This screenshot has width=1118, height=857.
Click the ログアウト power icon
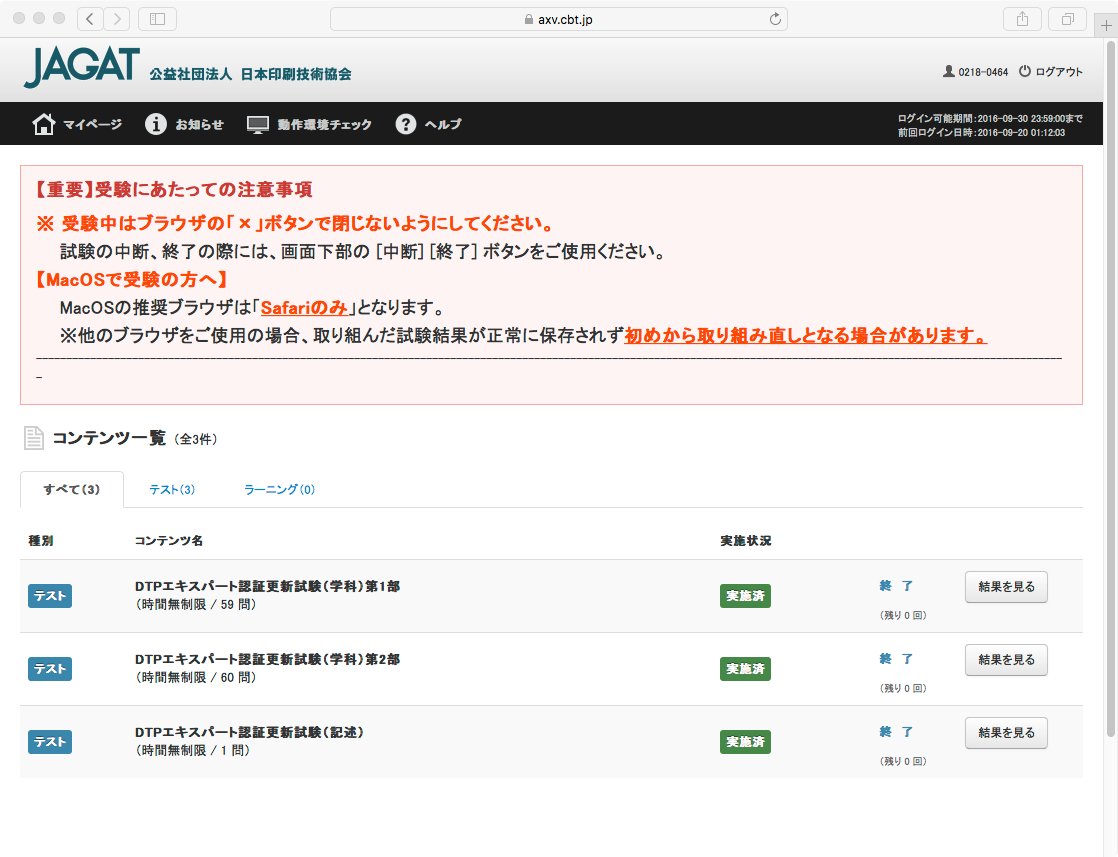(x=1025, y=71)
